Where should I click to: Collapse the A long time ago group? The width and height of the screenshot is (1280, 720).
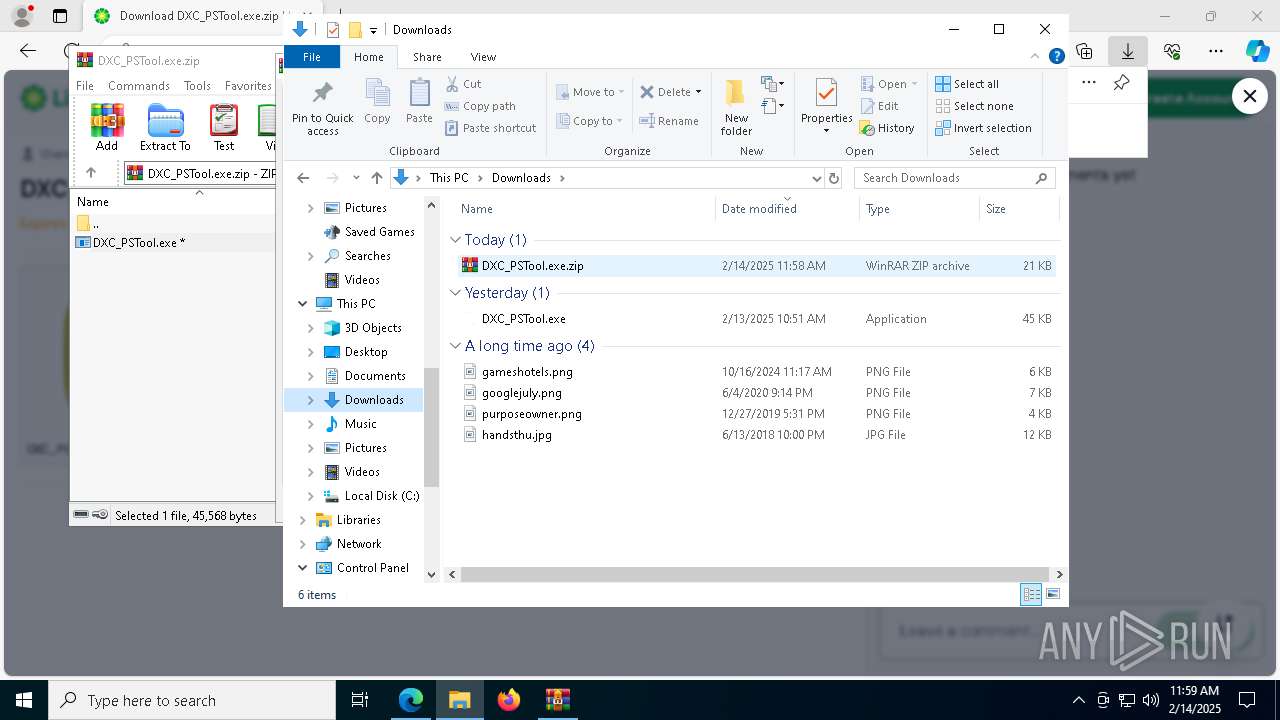(x=455, y=346)
